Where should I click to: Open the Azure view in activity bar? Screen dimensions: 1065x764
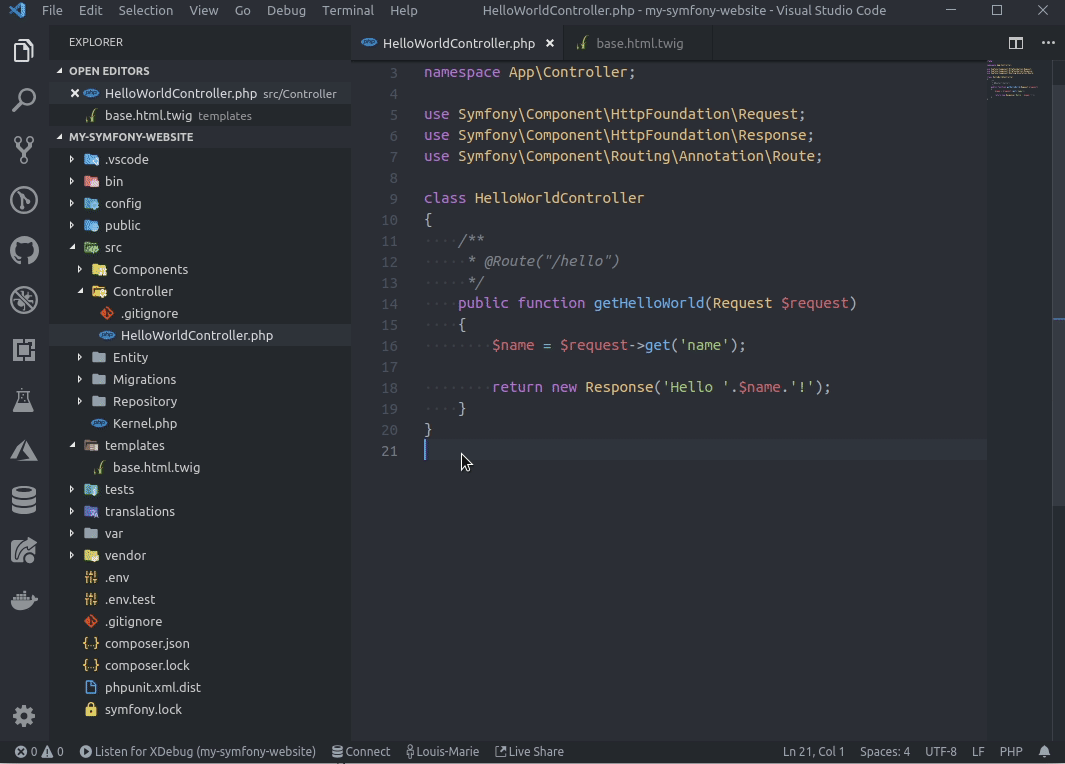tap(24, 451)
